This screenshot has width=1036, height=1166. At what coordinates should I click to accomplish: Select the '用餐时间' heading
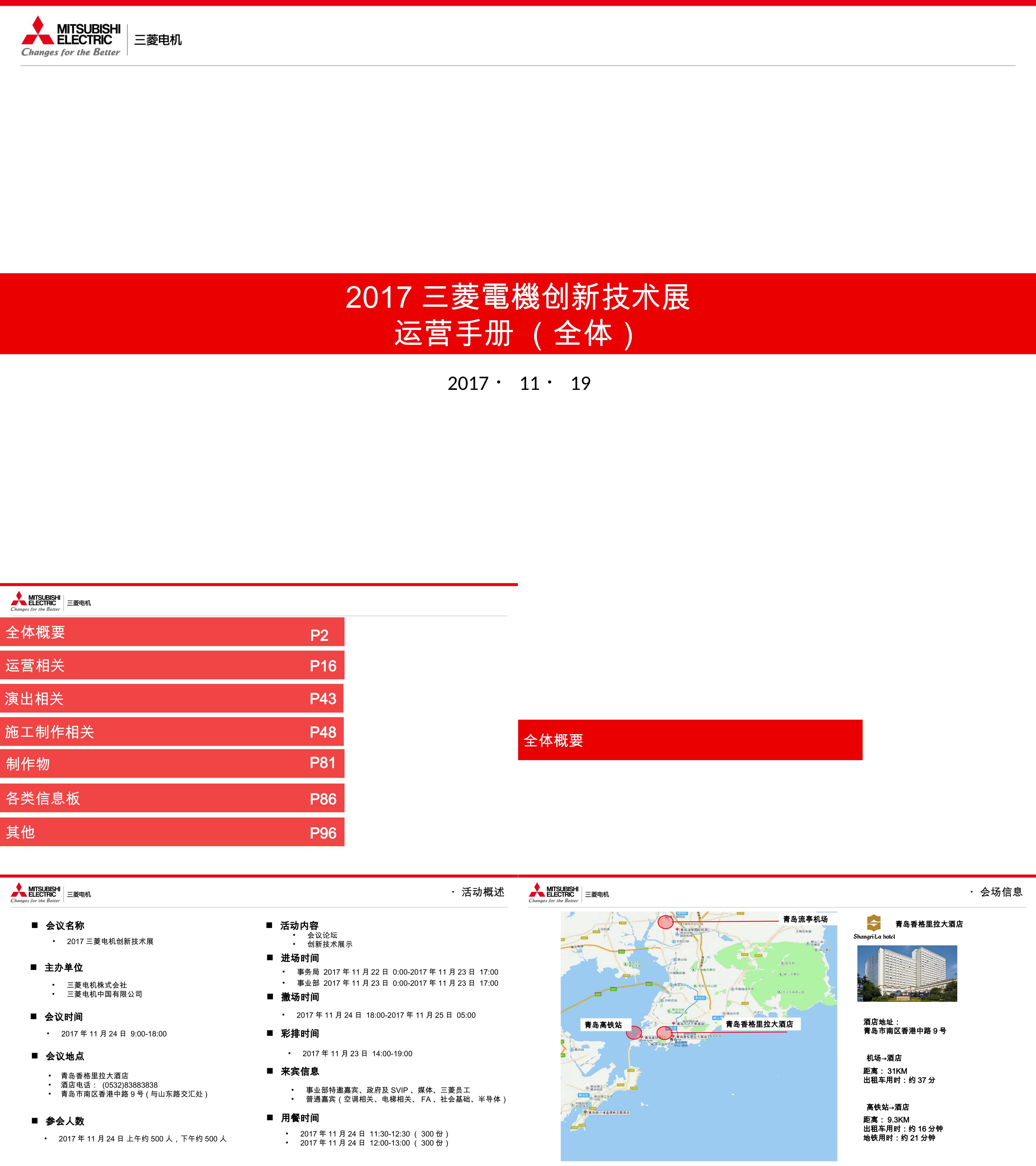[x=300, y=1118]
